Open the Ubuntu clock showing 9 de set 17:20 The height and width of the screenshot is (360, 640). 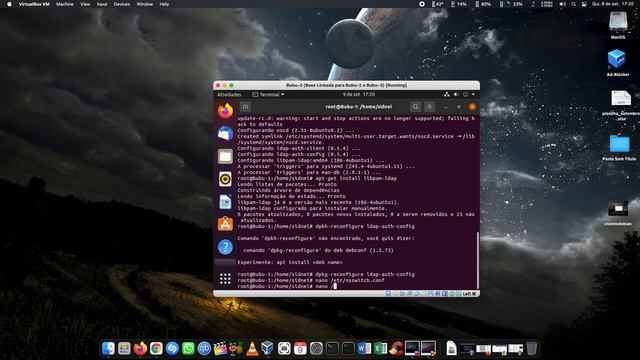(358, 94)
